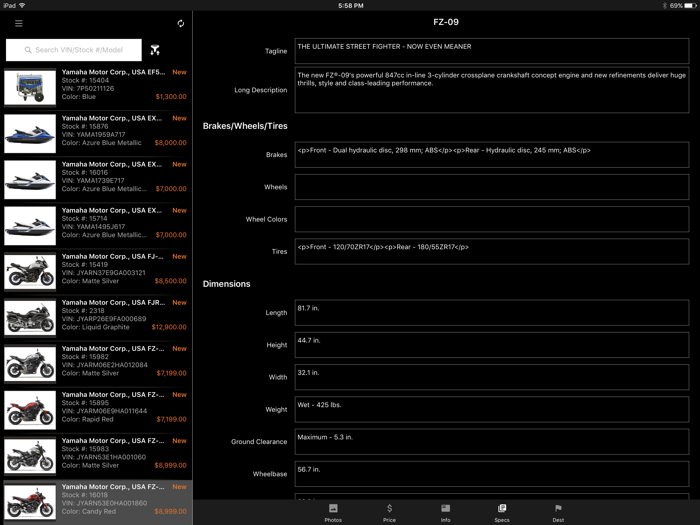Select inventory item with Stock # 15982
The width and height of the screenshot is (700, 525).
tap(96, 363)
